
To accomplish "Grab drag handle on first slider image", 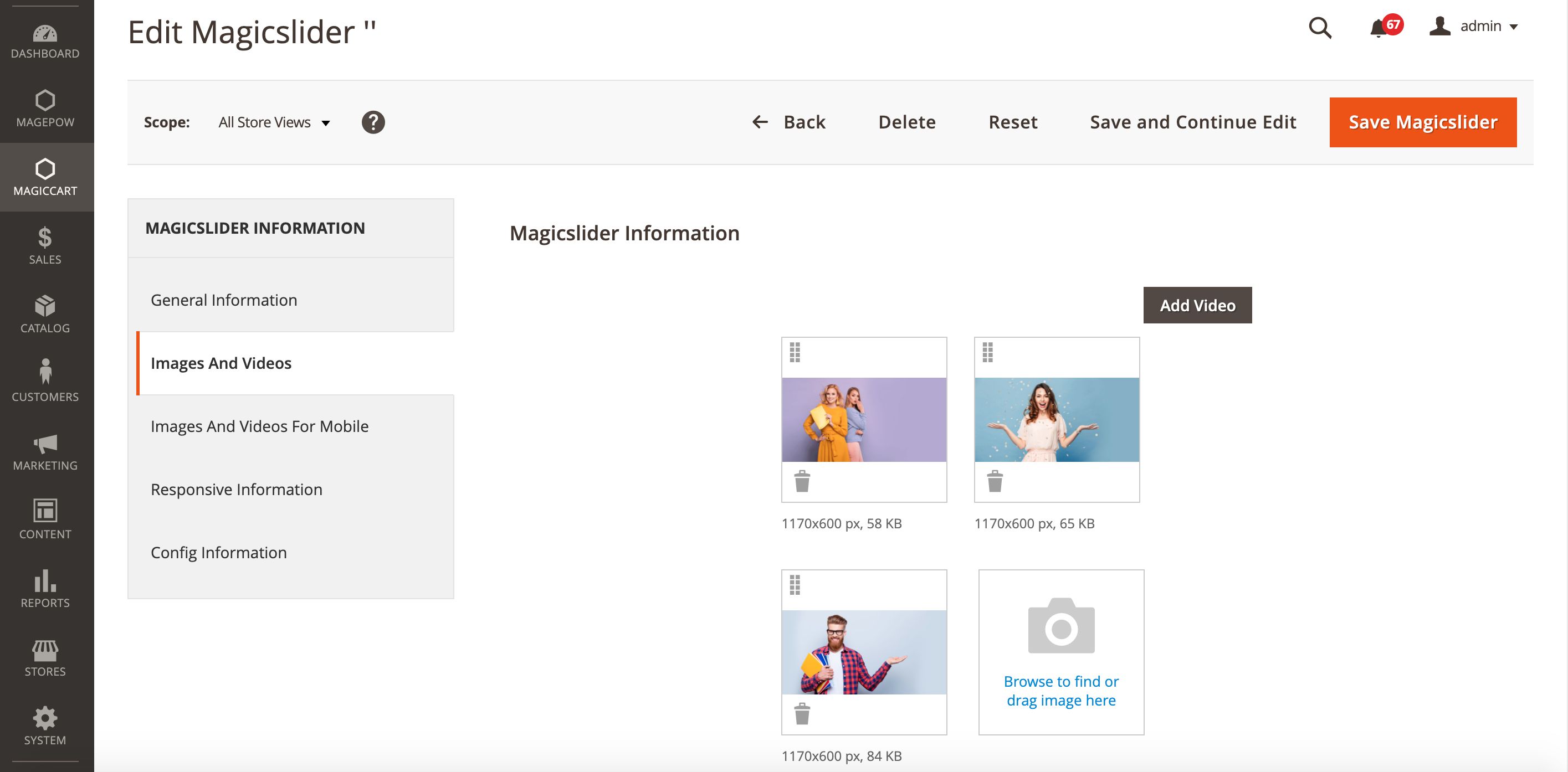I will (795, 352).
